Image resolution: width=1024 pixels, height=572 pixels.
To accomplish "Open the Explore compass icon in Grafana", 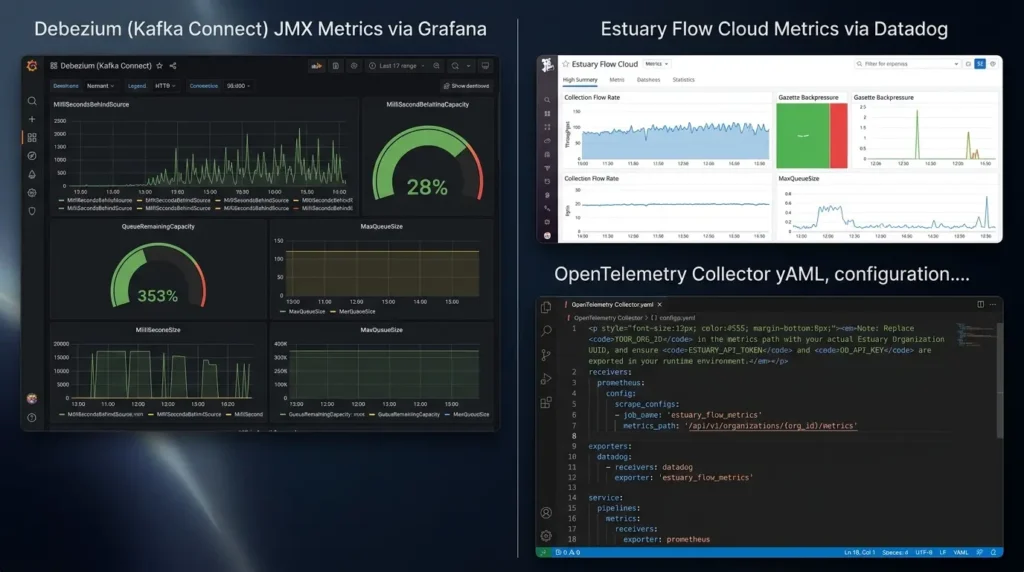I will pos(32,156).
